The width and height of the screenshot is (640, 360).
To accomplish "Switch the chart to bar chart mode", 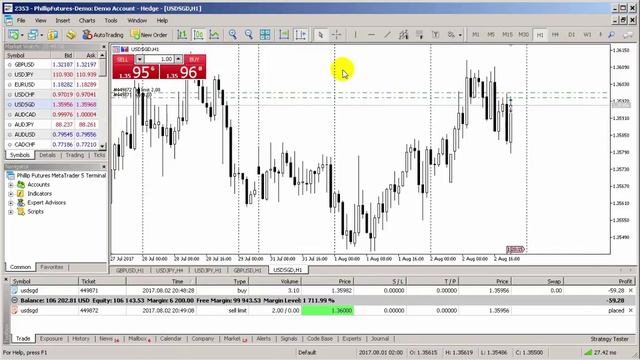I will pyautogui.click(x=182, y=35).
